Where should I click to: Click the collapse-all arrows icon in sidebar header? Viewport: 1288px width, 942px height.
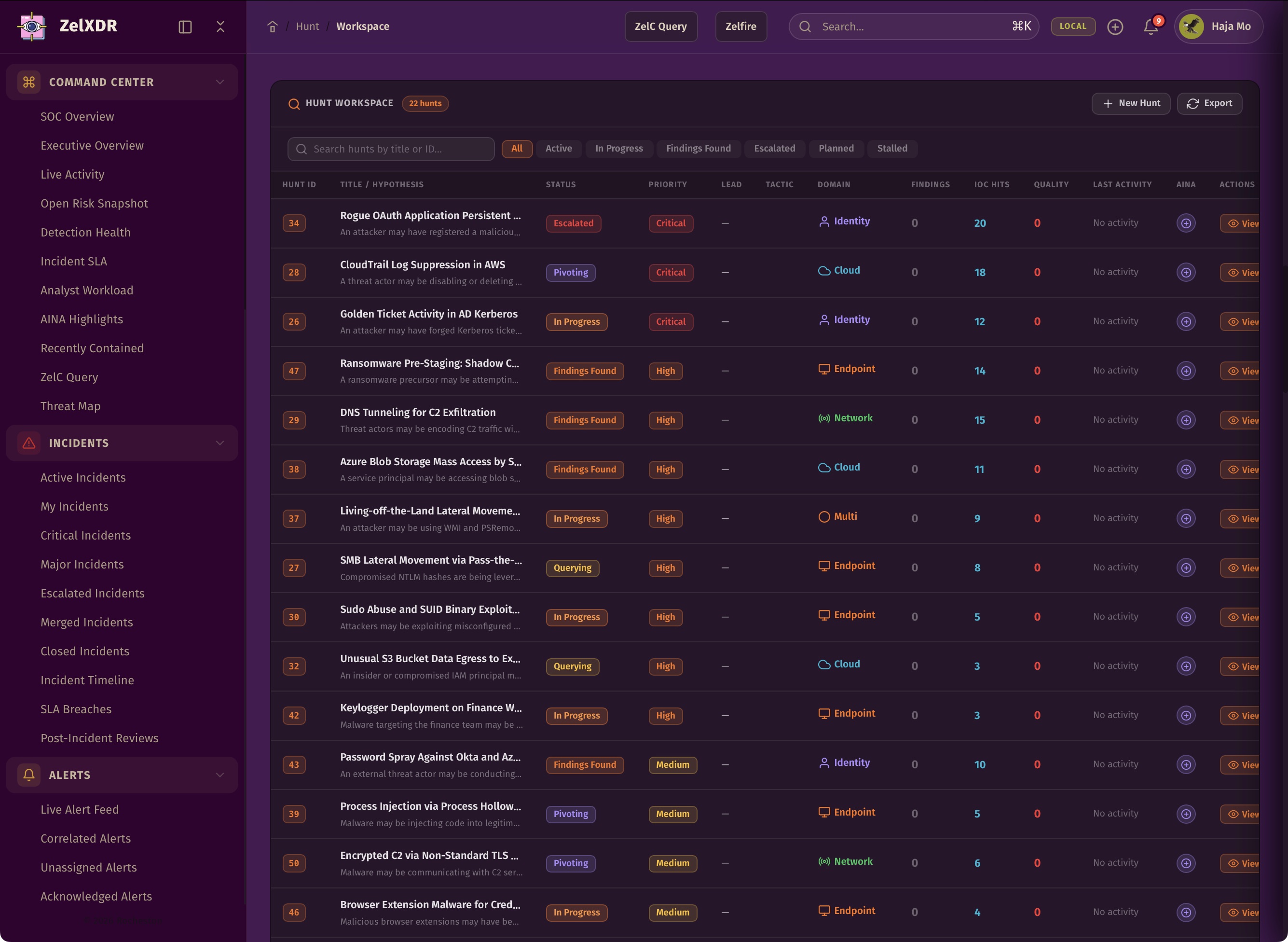[x=220, y=27]
